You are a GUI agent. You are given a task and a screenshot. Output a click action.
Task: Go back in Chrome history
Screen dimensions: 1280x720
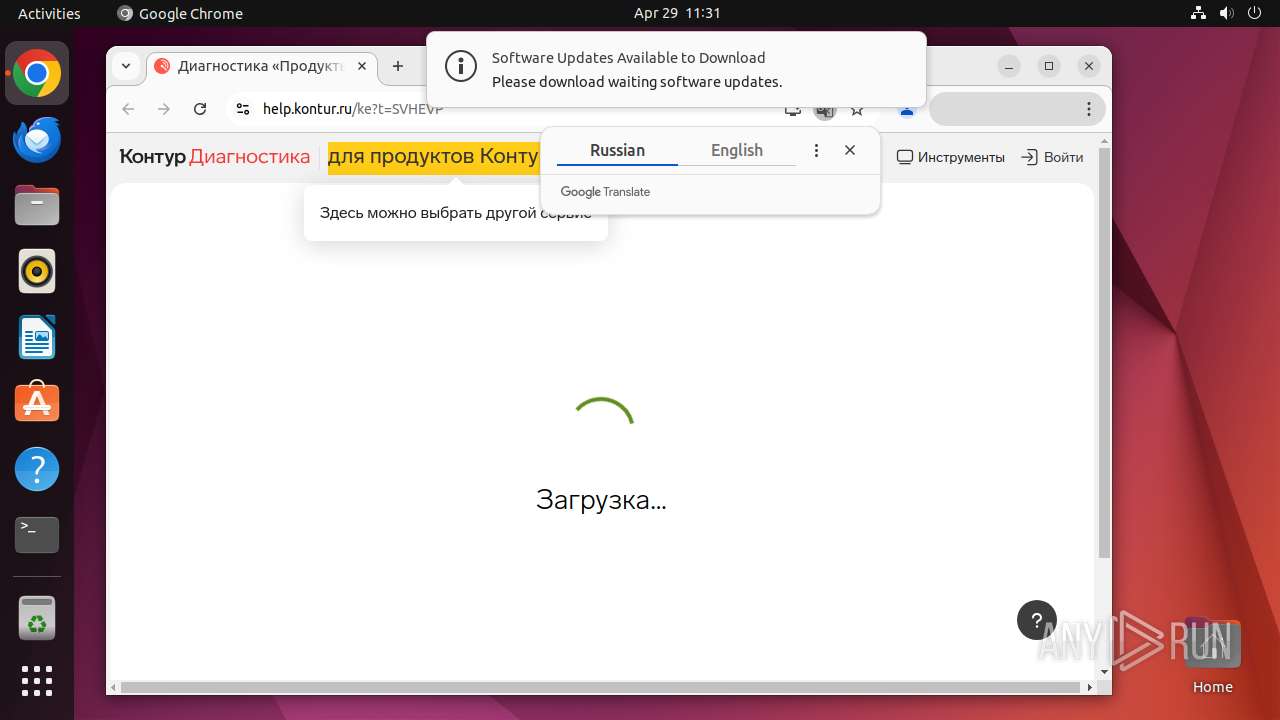pyautogui.click(x=127, y=109)
